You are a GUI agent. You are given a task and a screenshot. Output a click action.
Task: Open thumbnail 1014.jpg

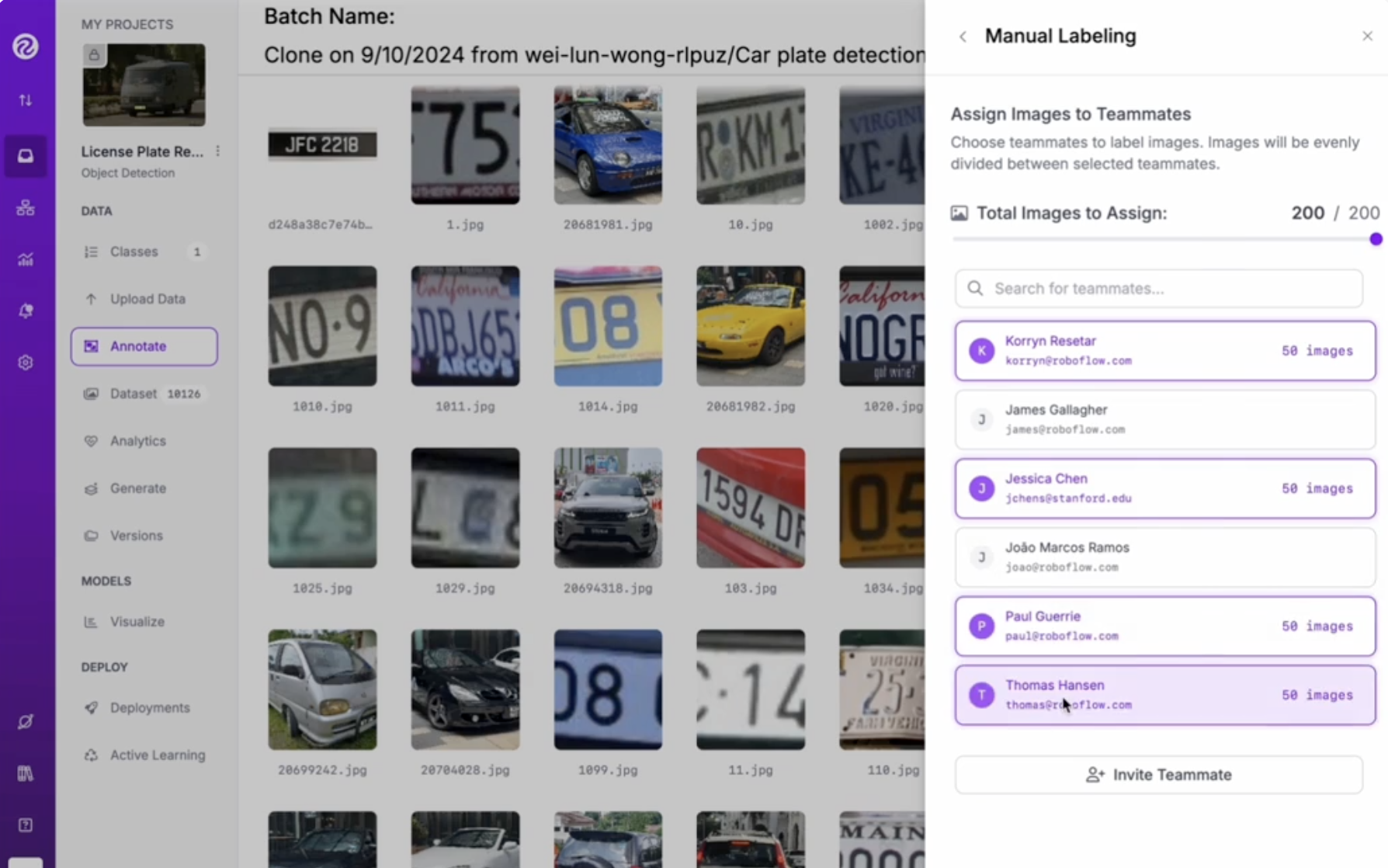point(608,326)
